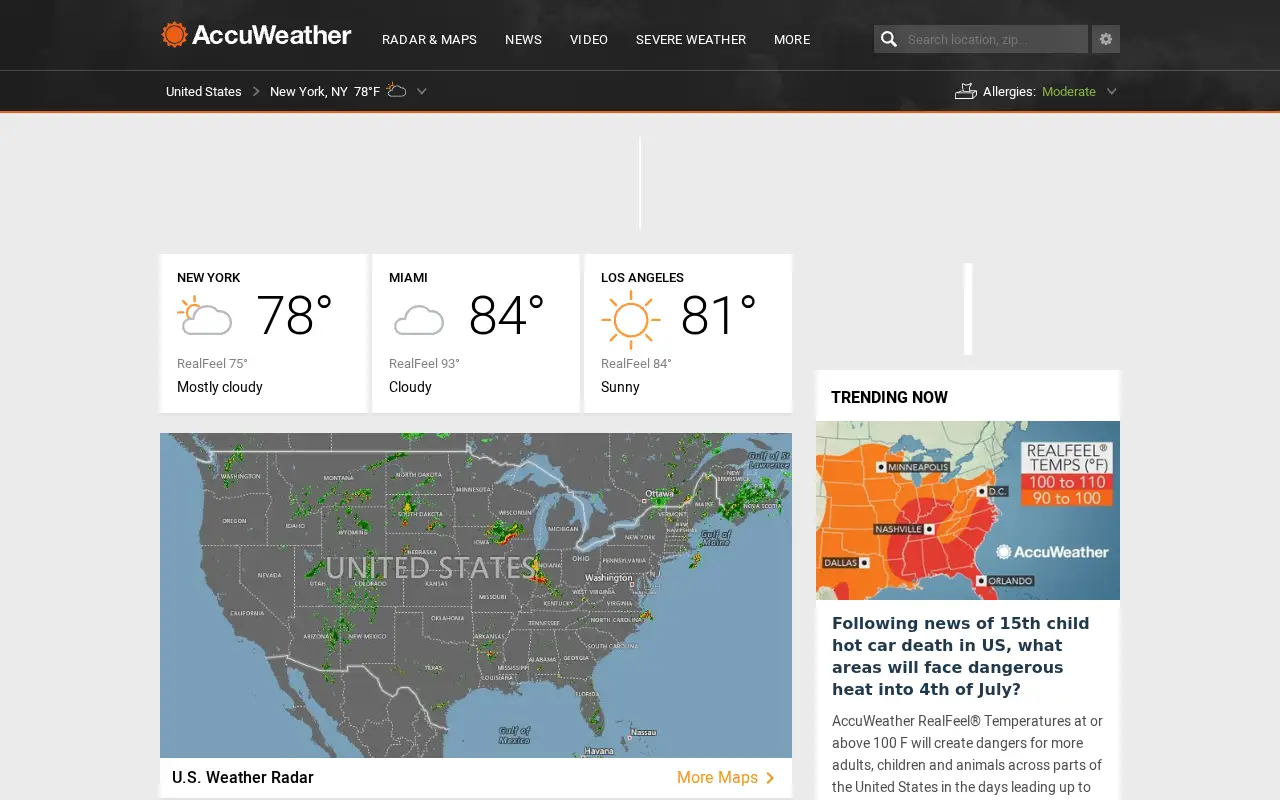Click the Mostly cloudy description

tap(220, 387)
